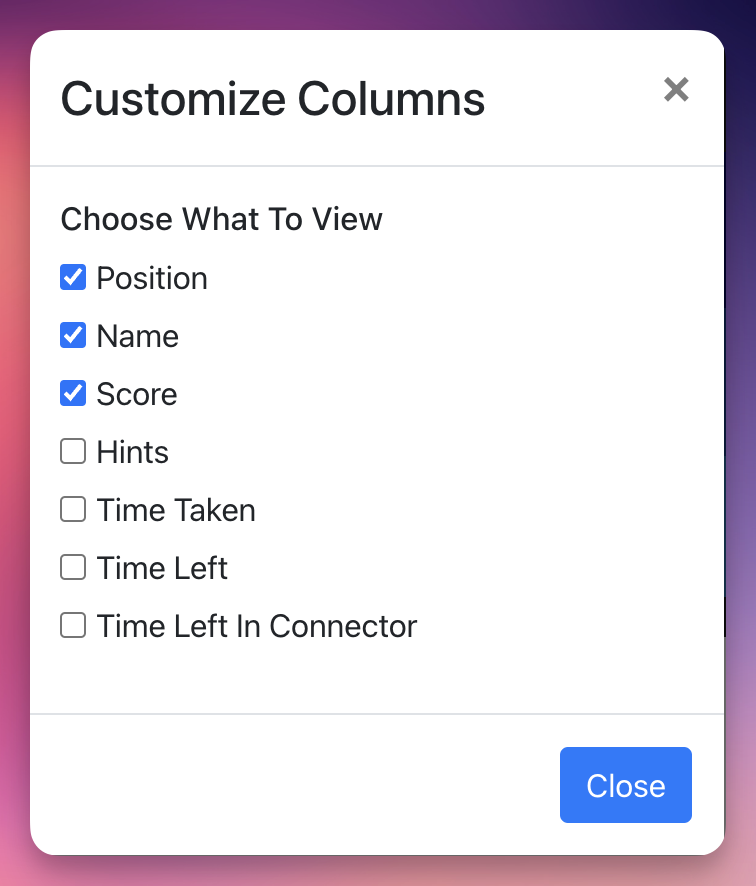Click the "Time Left" label text
This screenshot has width=756, height=886.
coord(162,568)
